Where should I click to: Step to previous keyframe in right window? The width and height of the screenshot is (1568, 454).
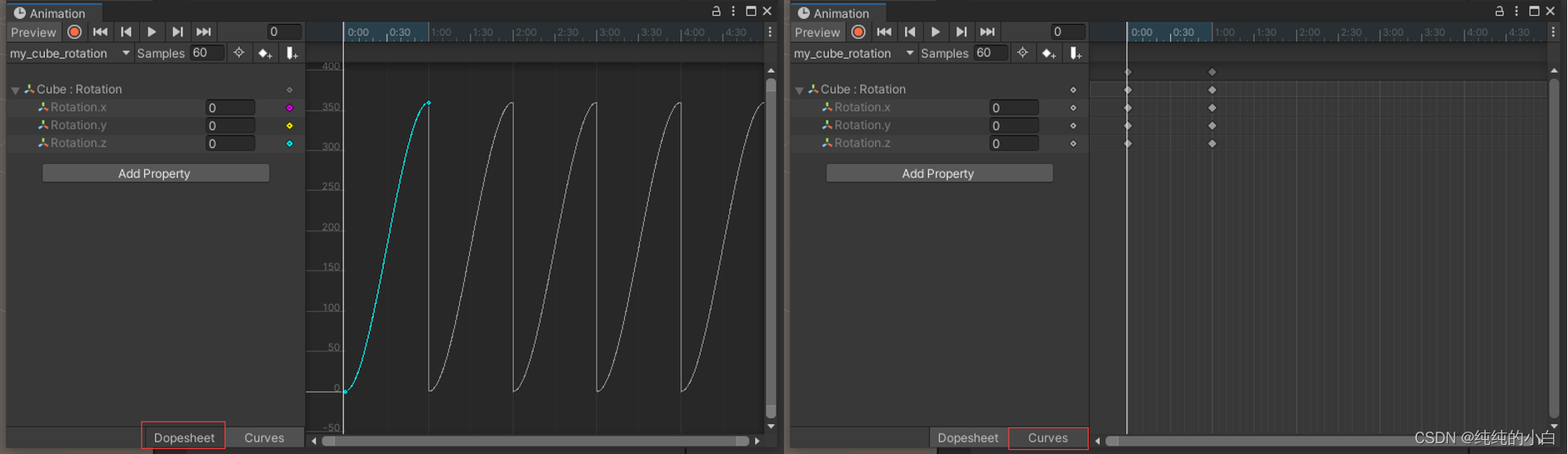[910, 31]
